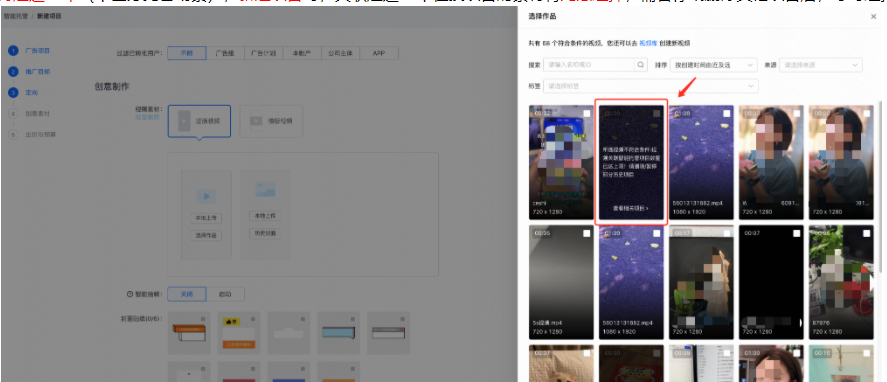Select the gray window-style cover sticker
The height and width of the screenshot is (382, 887).
pos(388,333)
